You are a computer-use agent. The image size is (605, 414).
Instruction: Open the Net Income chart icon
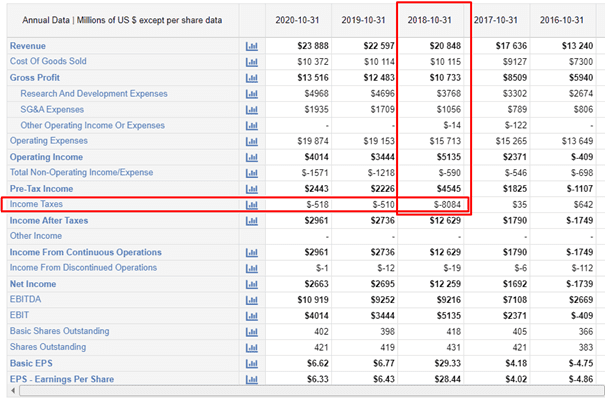tap(251, 284)
